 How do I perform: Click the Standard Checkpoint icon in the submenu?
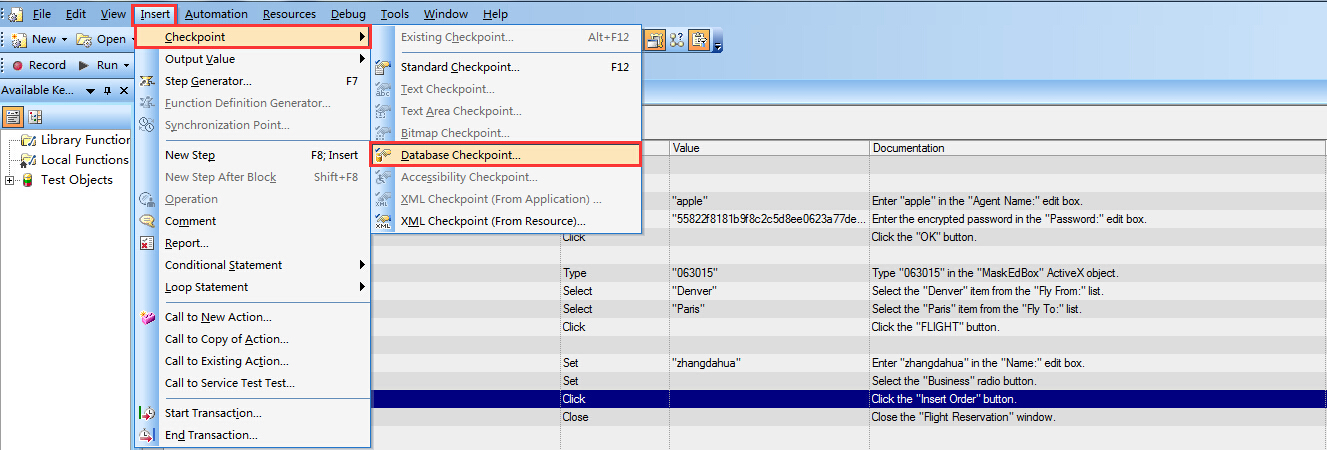pyautogui.click(x=383, y=67)
